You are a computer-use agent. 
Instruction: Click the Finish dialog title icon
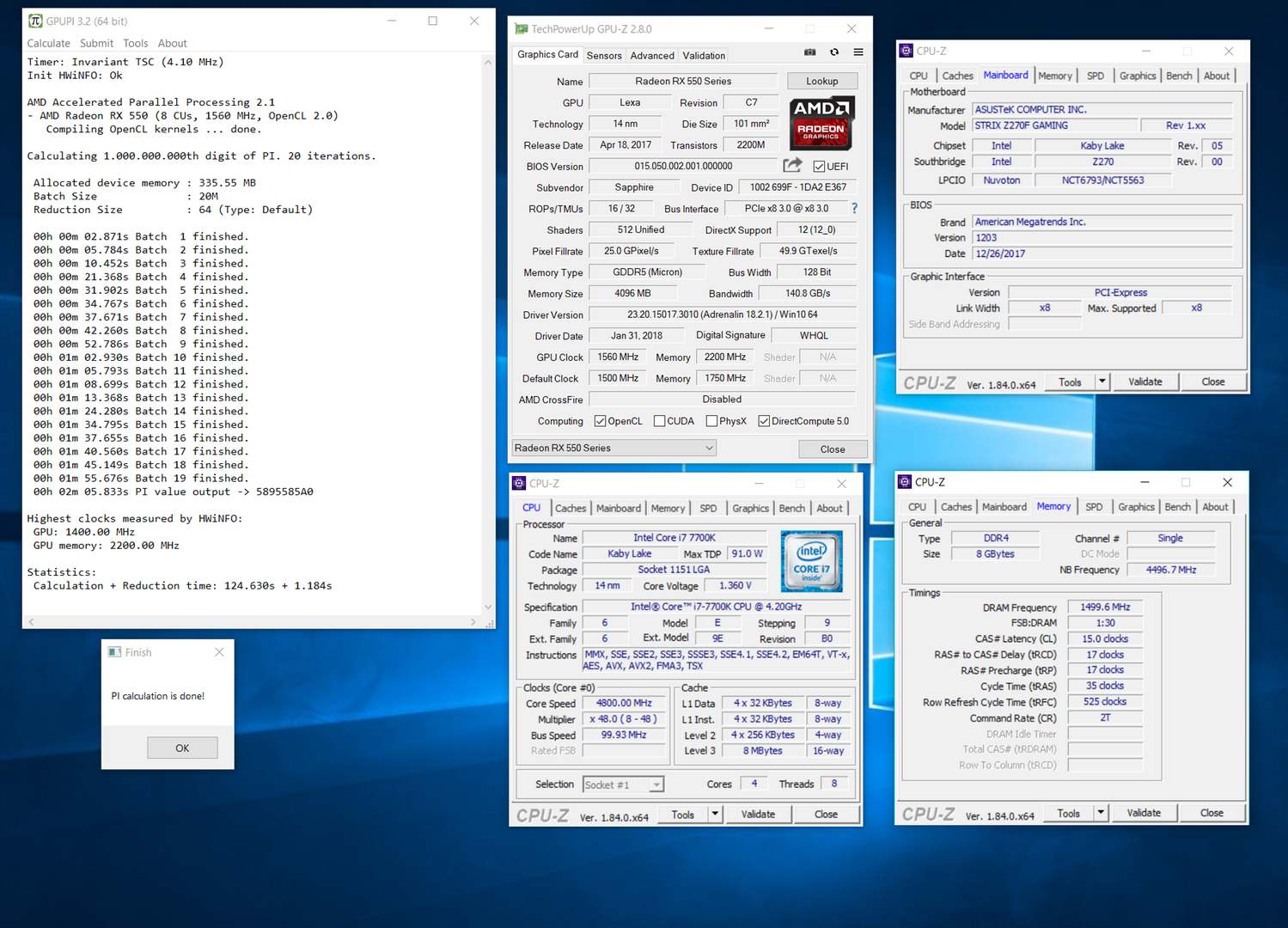114,652
